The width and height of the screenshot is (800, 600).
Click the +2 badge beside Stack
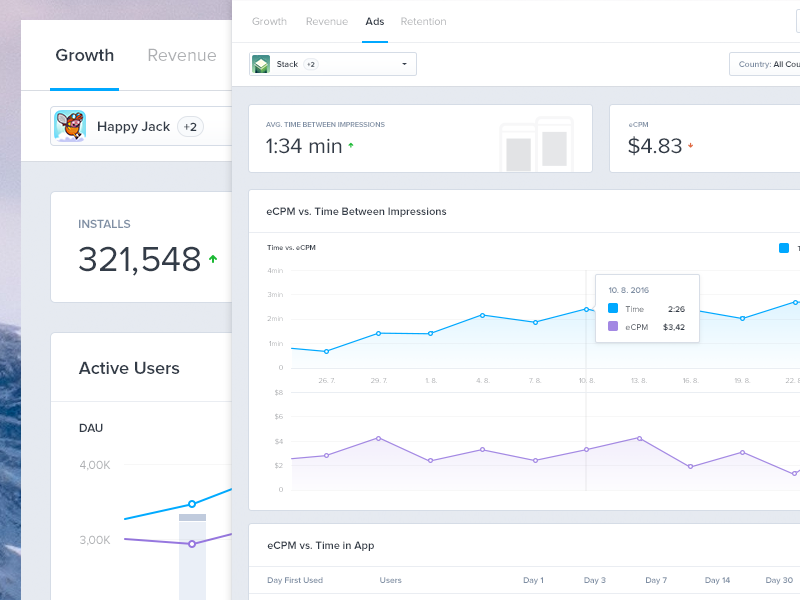[x=311, y=64]
